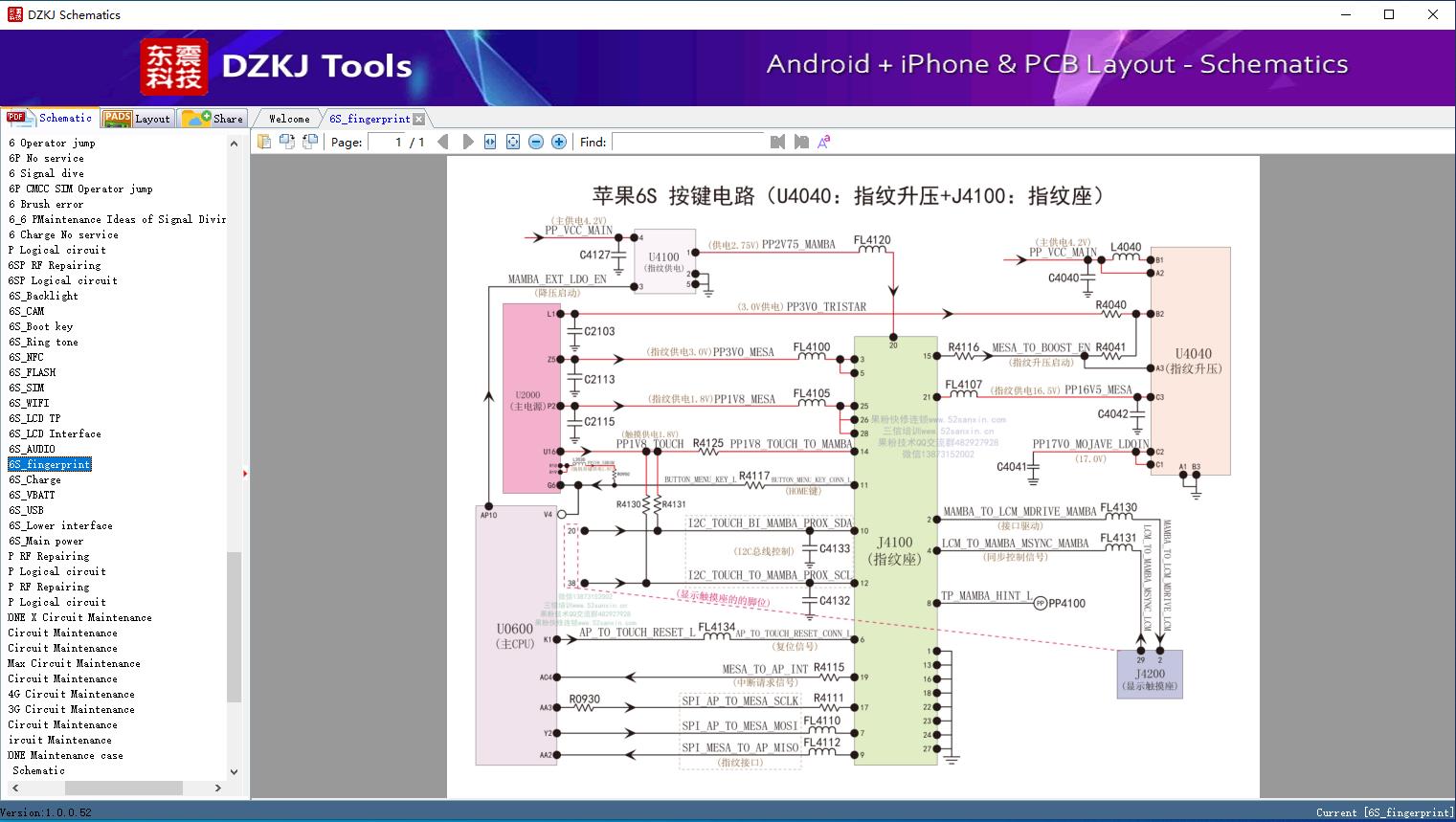Click 'Current [6S_fingerprint]' in the status bar
This screenshot has width=1456, height=822.
click(1384, 812)
